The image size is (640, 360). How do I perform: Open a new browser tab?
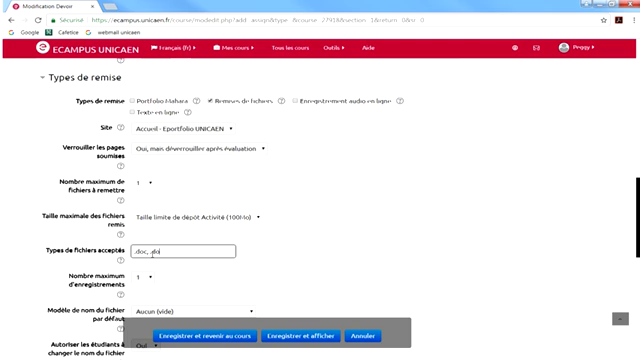pyautogui.click(x=110, y=7)
